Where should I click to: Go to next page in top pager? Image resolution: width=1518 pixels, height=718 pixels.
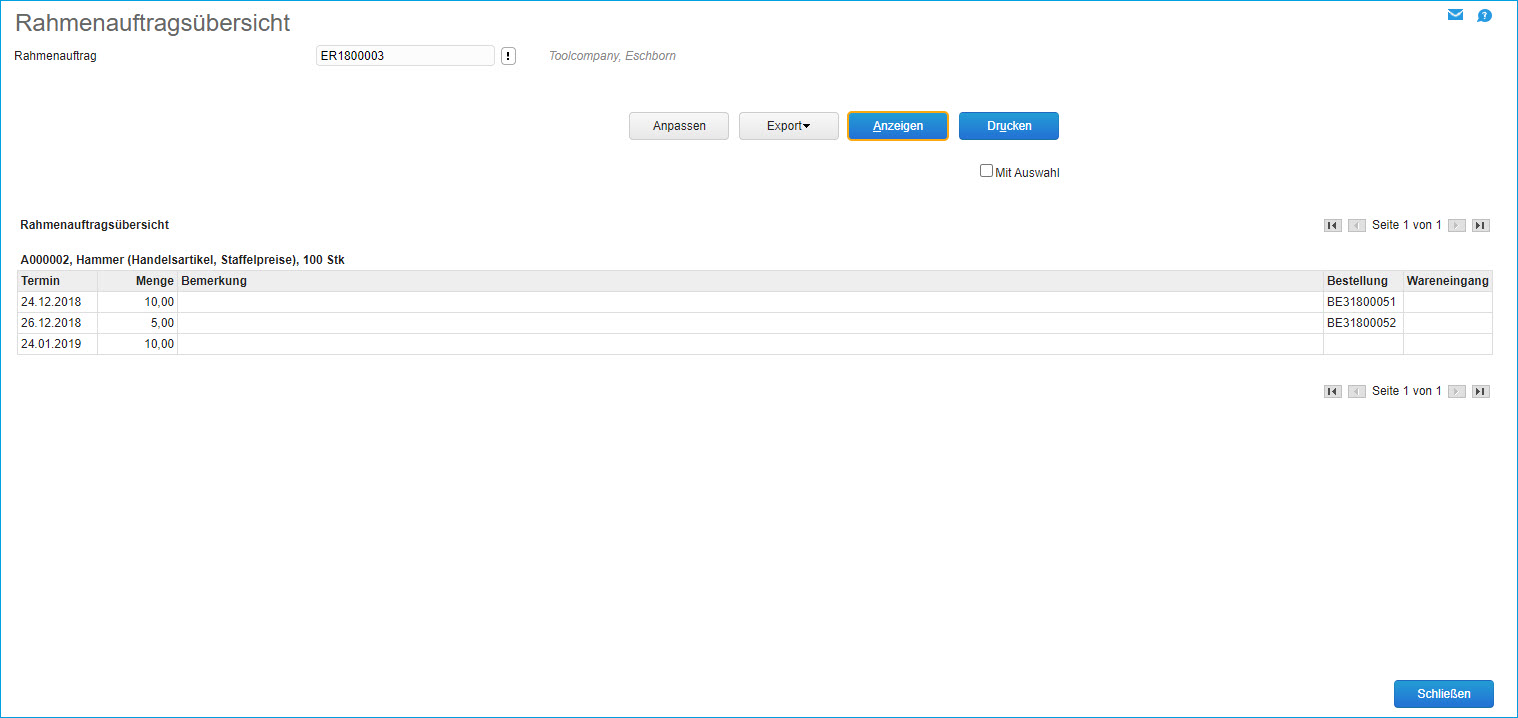coord(1457,226)
